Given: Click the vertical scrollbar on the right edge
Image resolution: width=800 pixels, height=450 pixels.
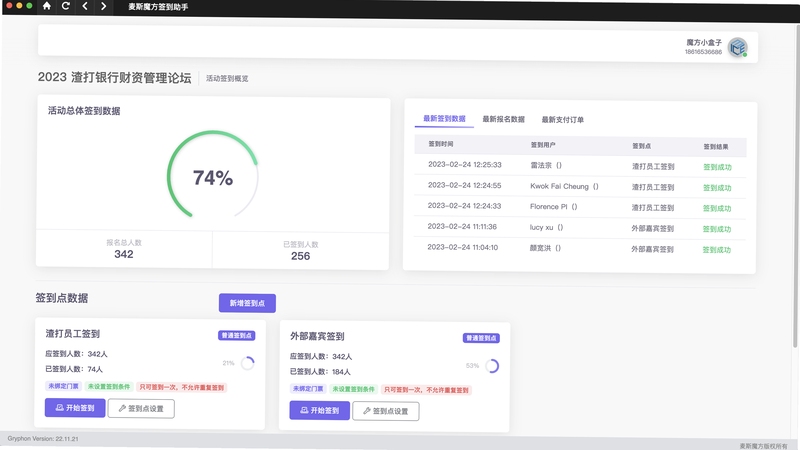Looking at the screenshot, I should point(795,184).
